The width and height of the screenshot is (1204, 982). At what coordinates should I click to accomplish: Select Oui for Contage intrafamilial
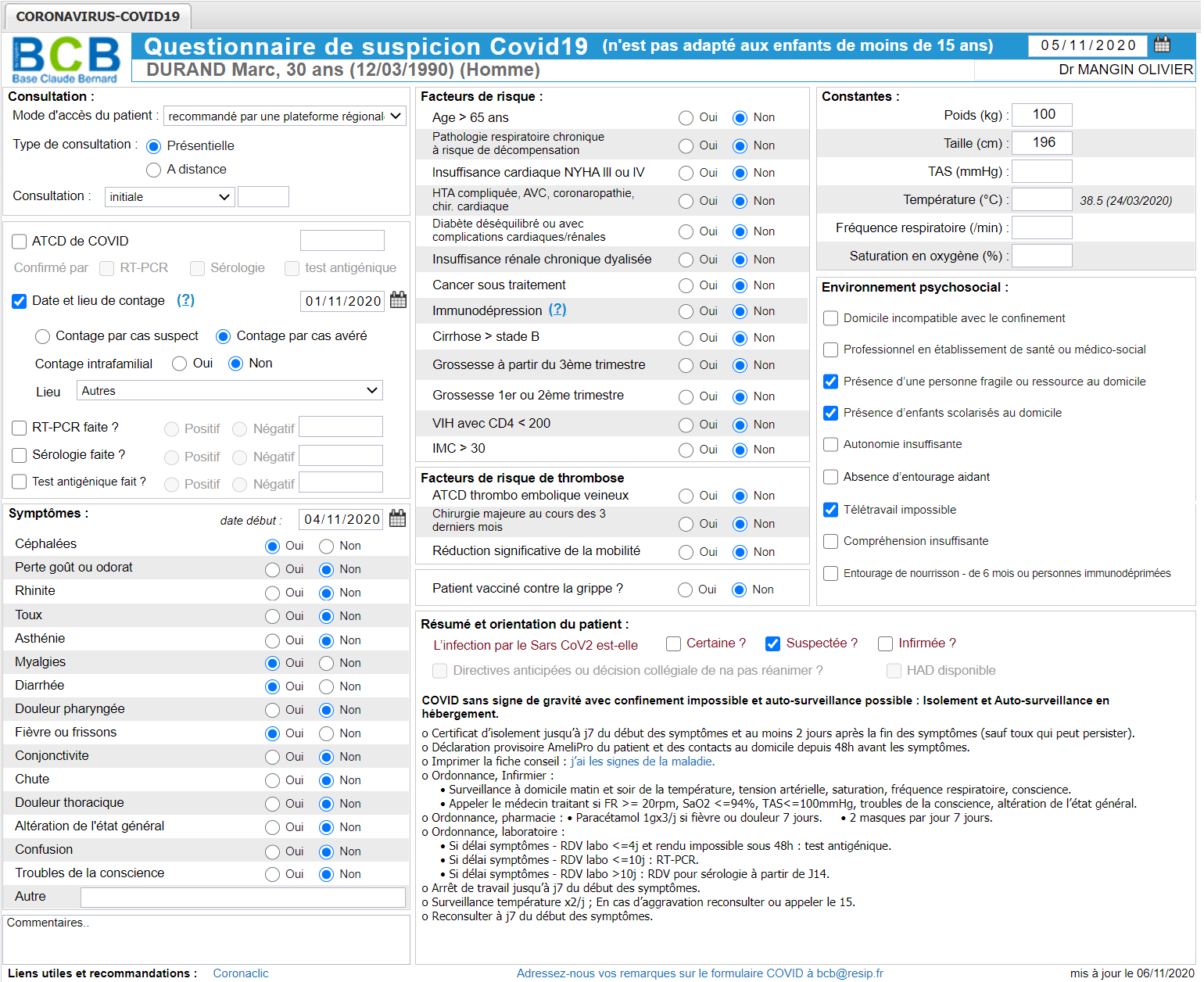[180, 364]
